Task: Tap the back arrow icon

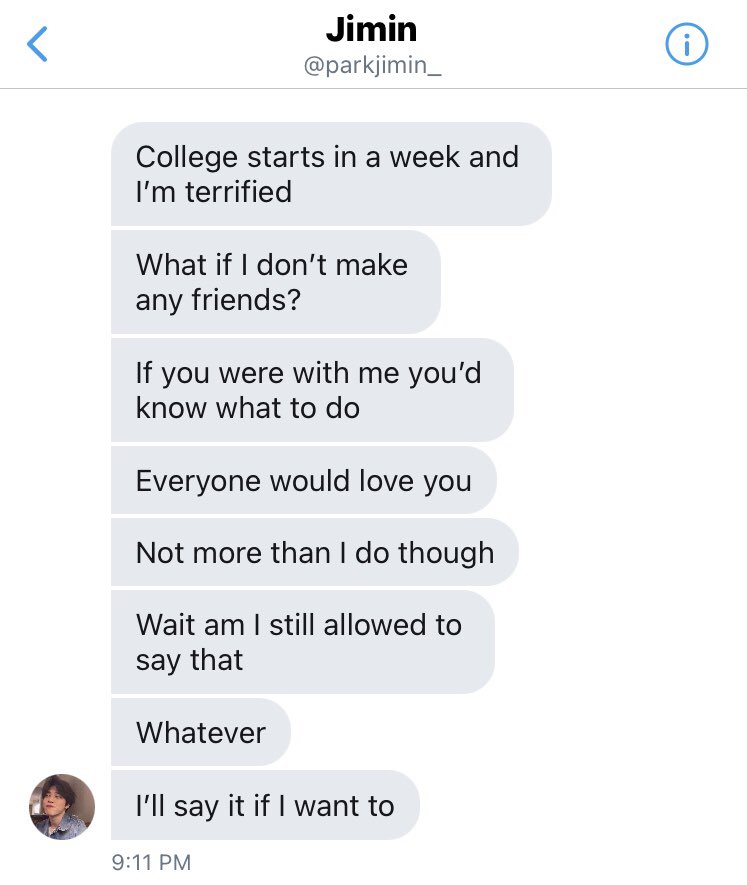Action: [38, 45]
